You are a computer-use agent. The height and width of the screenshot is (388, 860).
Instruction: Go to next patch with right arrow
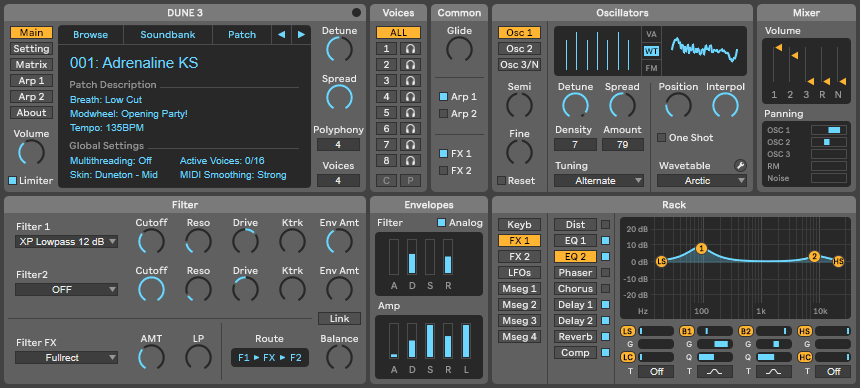(301, 35)
